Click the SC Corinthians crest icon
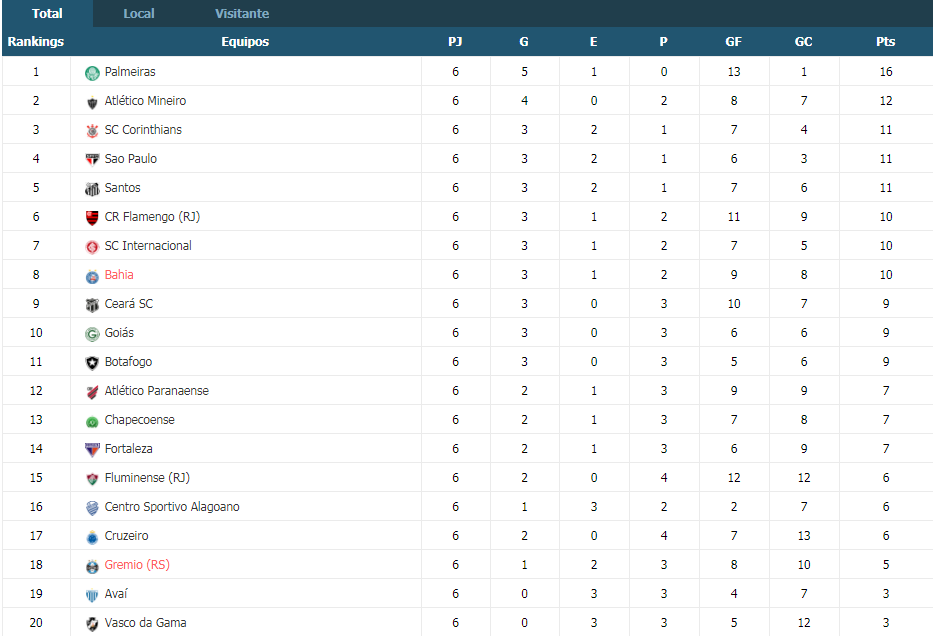This screenshot has height=636, width=933. coord(92,131)
